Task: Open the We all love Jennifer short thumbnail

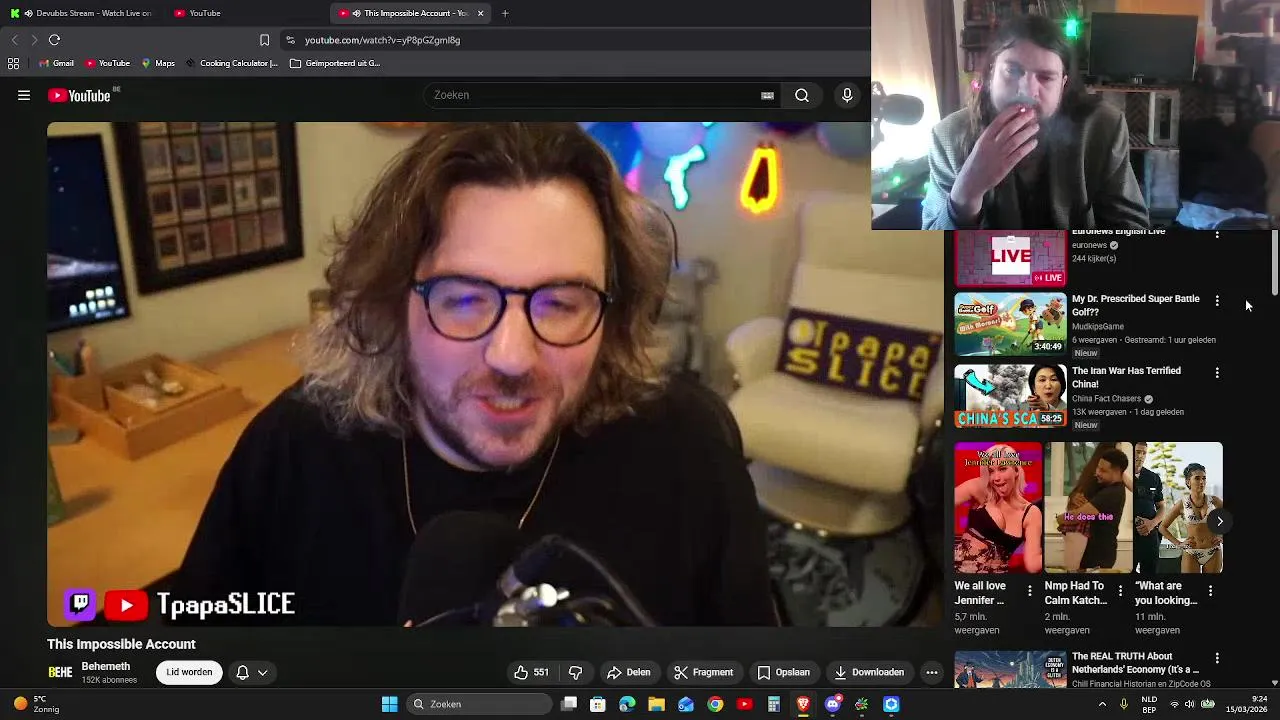Action: tap(998, 508)
